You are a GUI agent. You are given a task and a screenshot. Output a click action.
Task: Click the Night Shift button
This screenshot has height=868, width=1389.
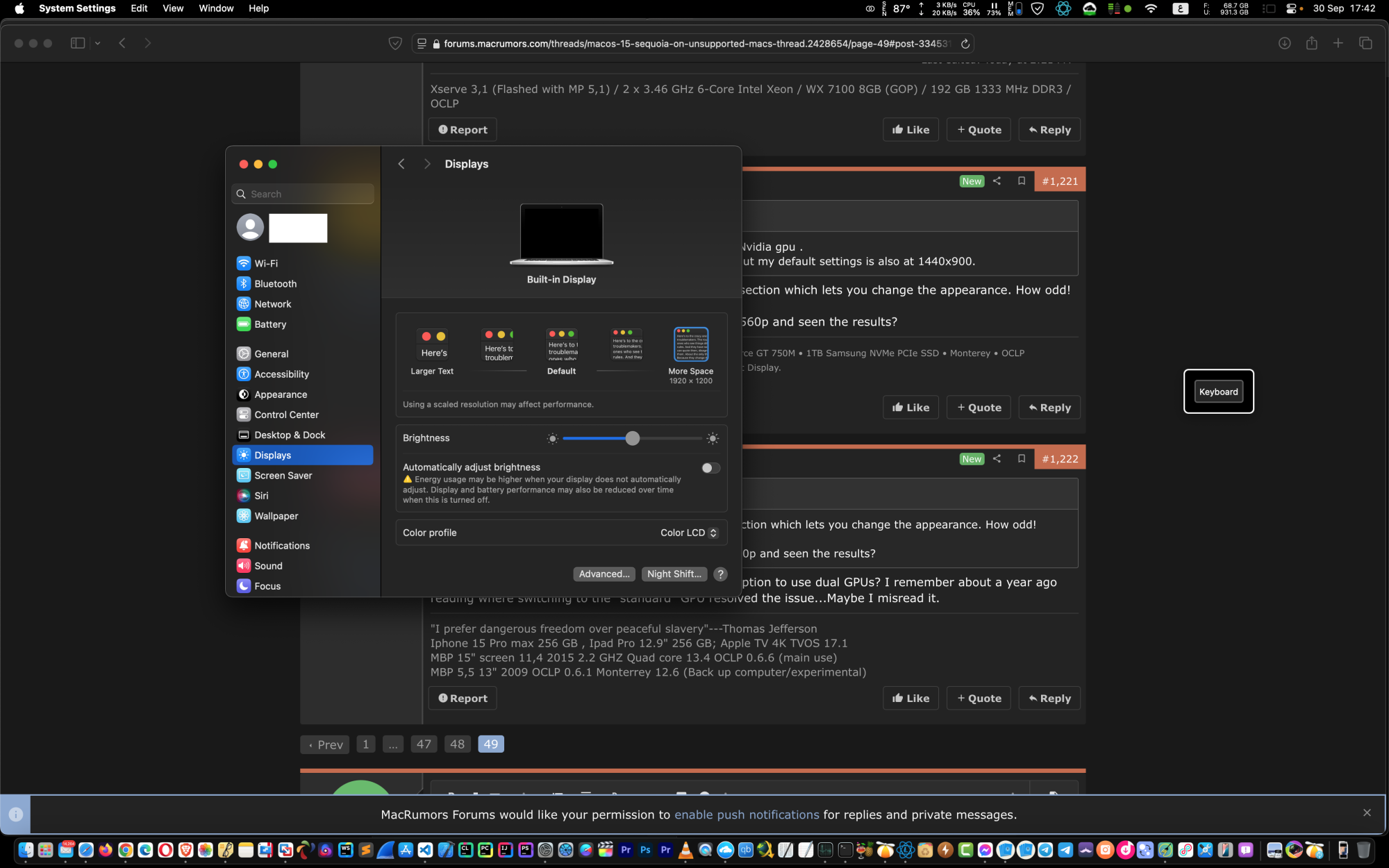point(674,574)
